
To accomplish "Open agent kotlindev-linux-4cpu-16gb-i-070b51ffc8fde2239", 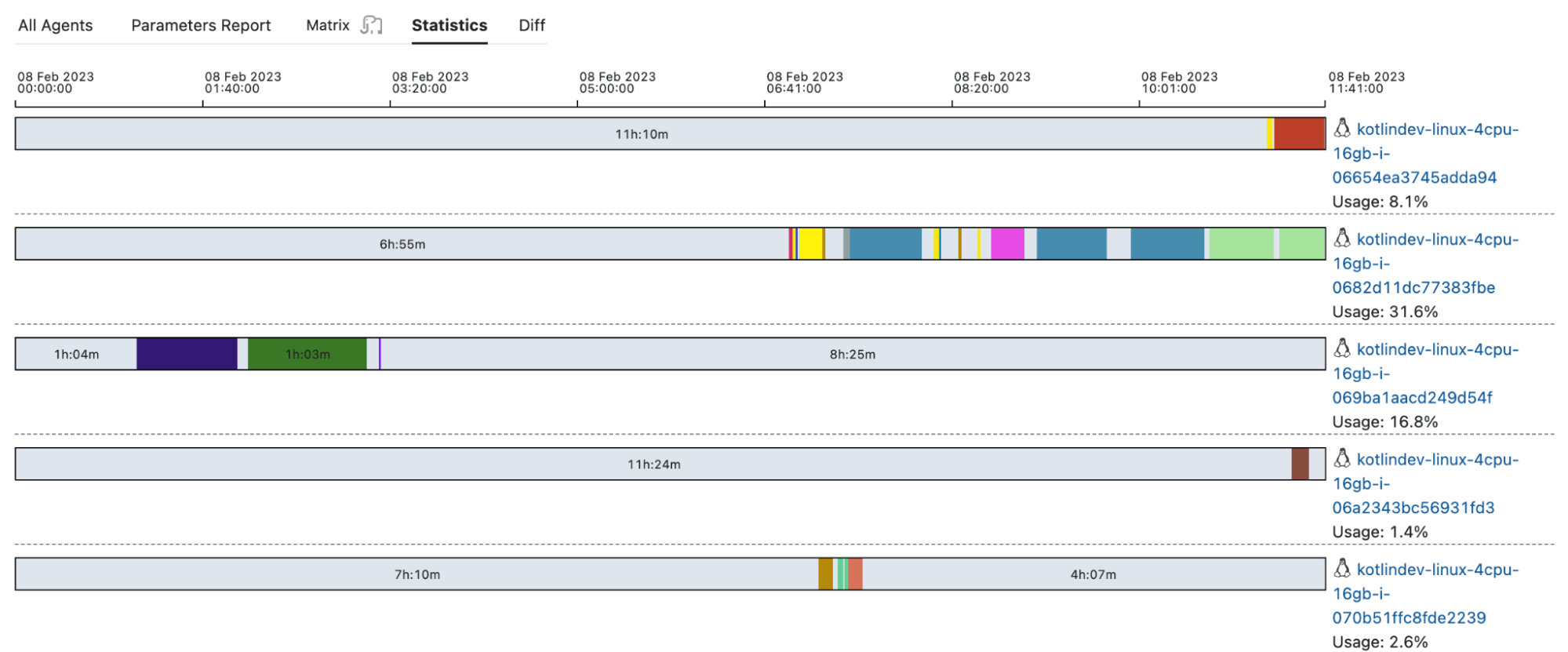I will (x=1425, y=593).
